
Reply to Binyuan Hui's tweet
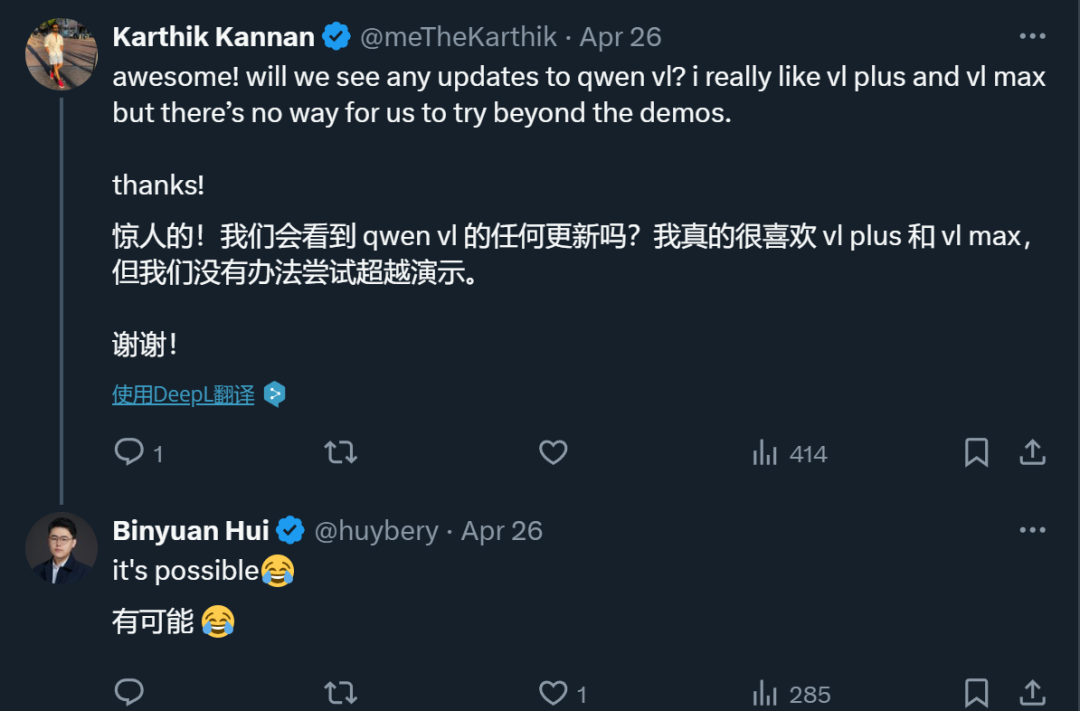tap(129, 692)
